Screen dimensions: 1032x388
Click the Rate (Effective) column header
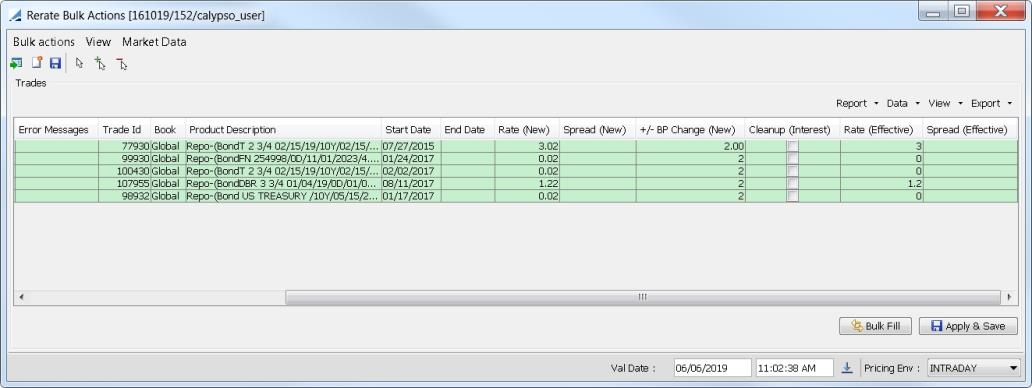881,130
